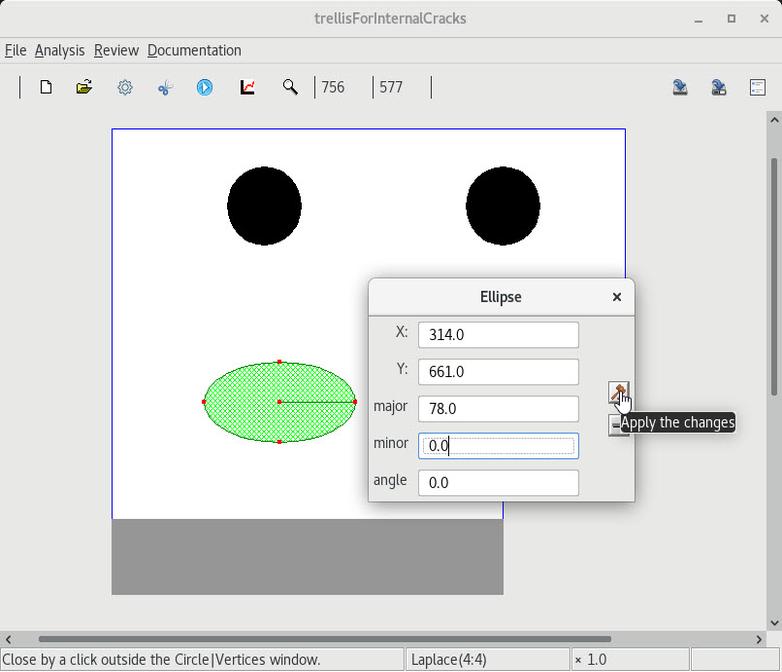Close the Ellipse dialog
The image size is (782, 672).
click(617, 297)
